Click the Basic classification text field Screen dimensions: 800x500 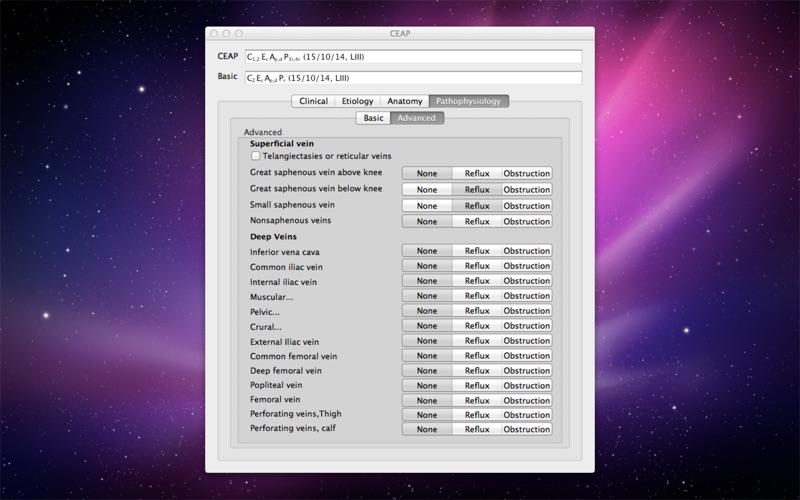click(413, 78)
